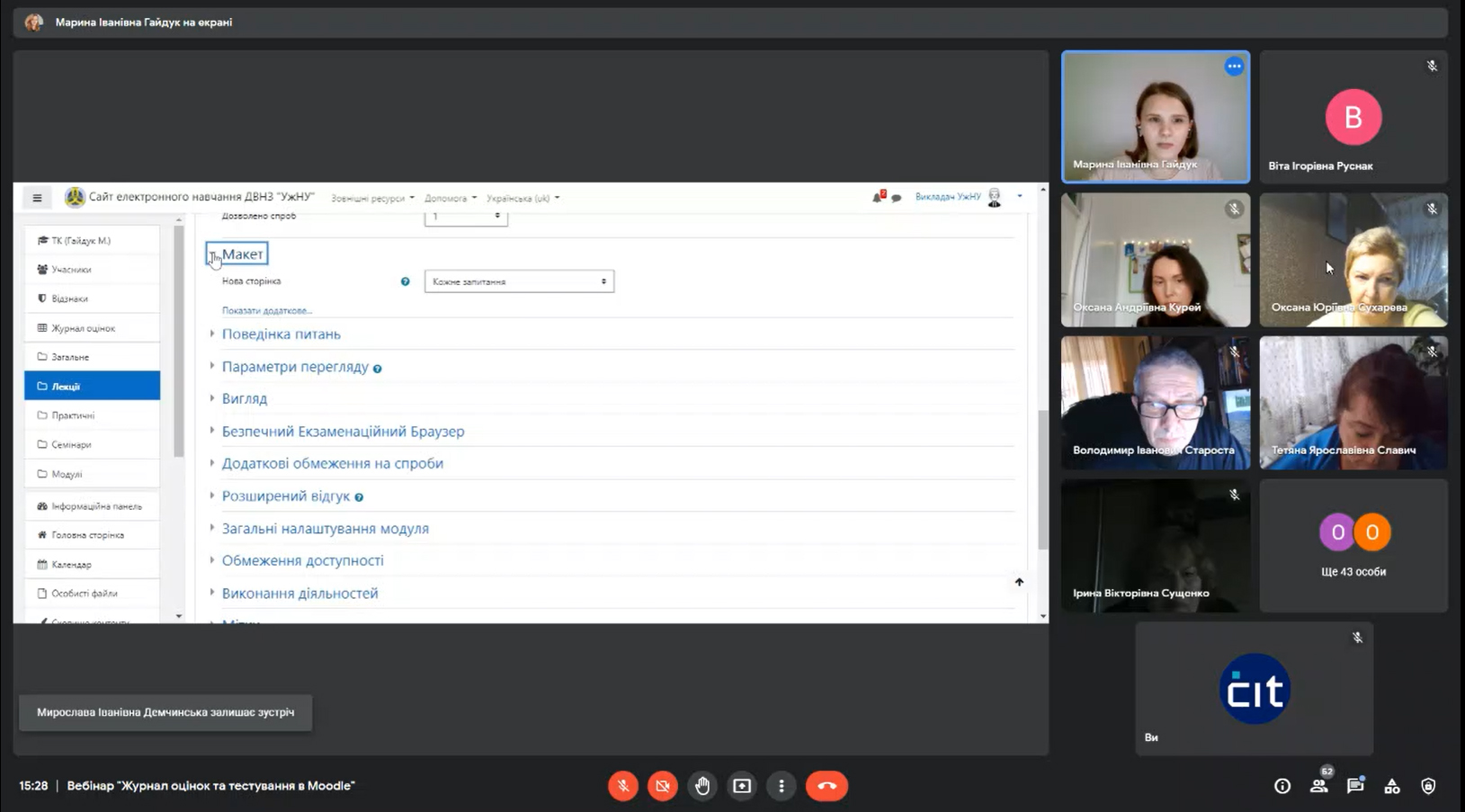Expand the Поведінка питань section
The image size is (1465, 812).
[281, 335]
